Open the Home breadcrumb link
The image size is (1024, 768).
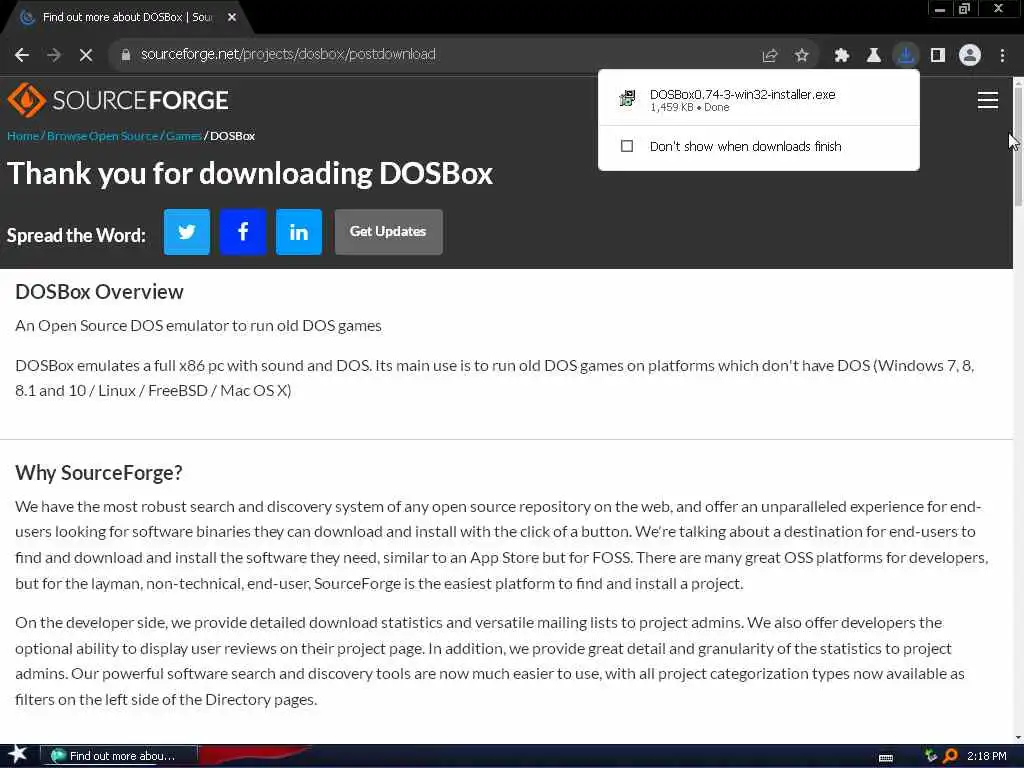pyautogui.click(x=23, y=136)
